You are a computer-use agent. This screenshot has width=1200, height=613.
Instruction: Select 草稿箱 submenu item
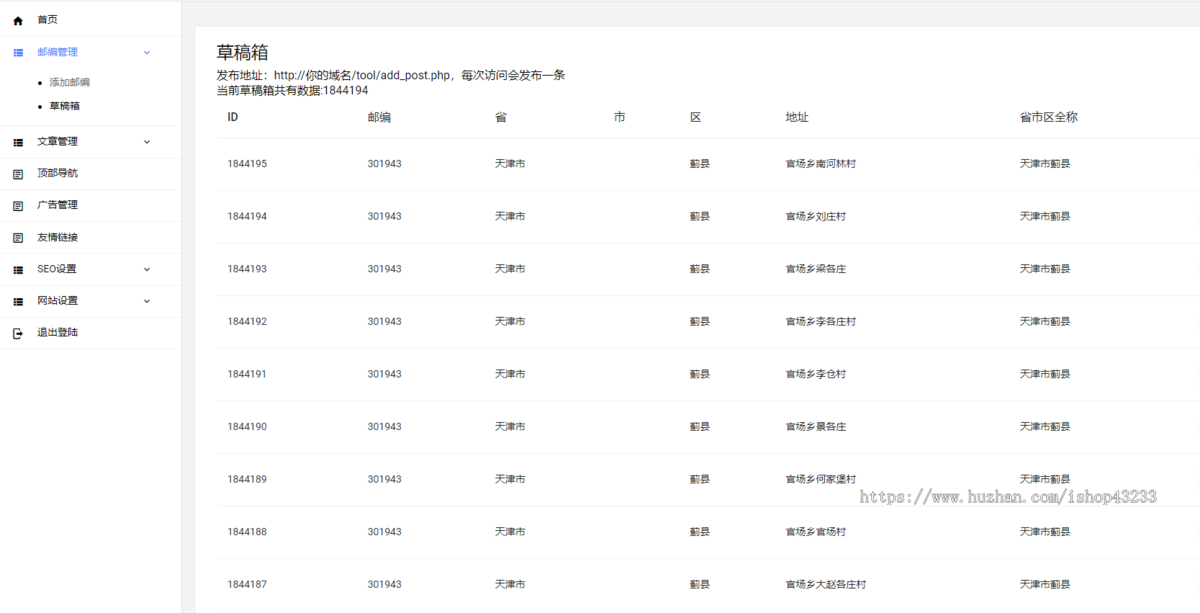click(64, 105)
